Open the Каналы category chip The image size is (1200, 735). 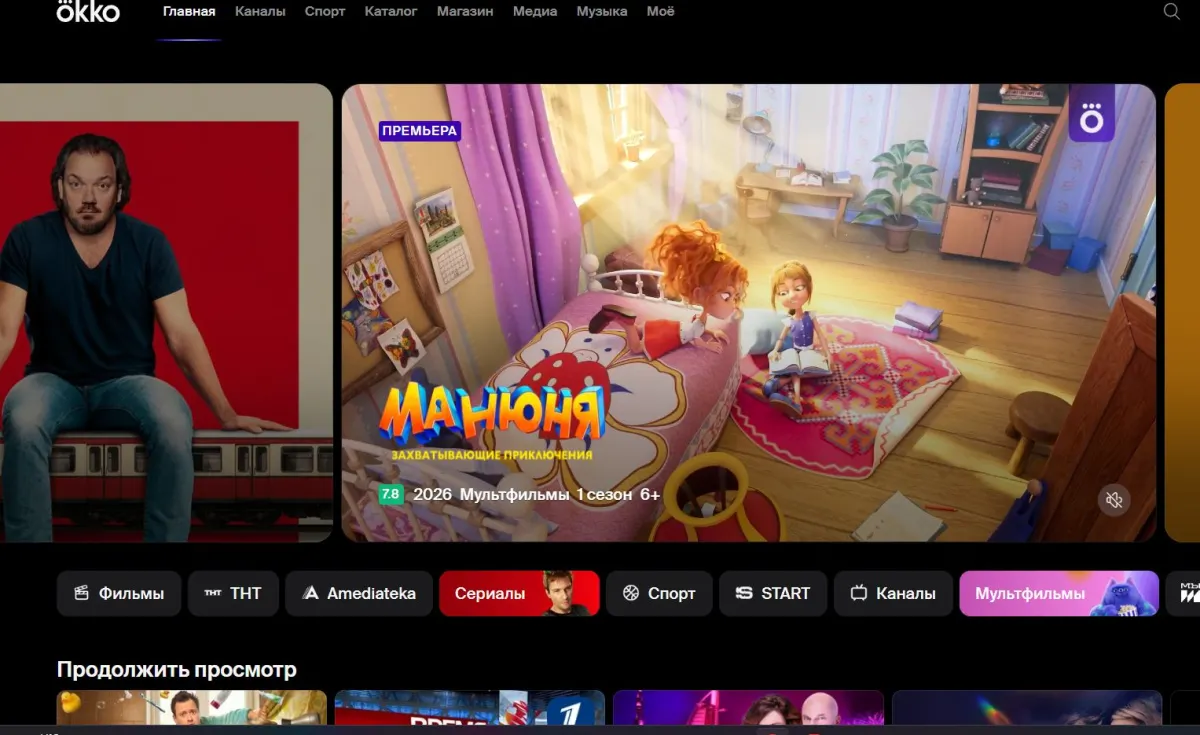pyautogui.click(x=893, y=593)
